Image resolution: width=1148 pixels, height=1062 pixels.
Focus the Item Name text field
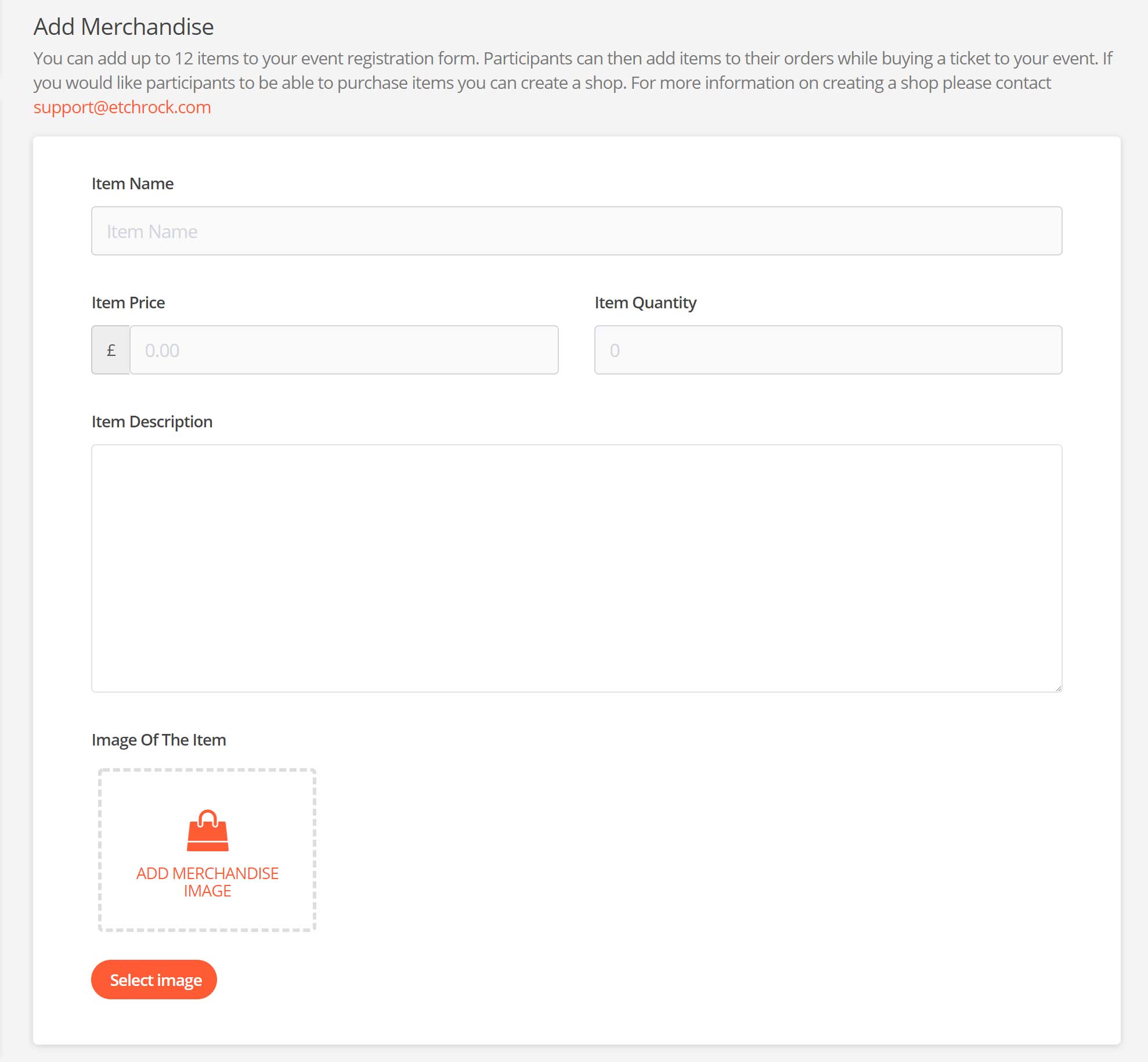pos(576,231)
